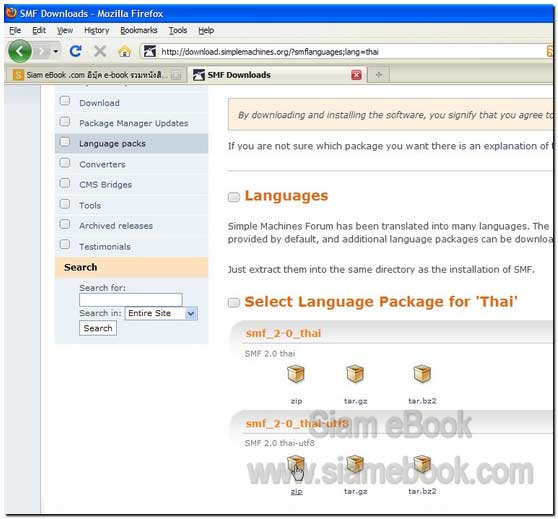The width and height of the screenshot is (558, 519).
Task: Click the green Back navigation button
Action: point(19,52)
